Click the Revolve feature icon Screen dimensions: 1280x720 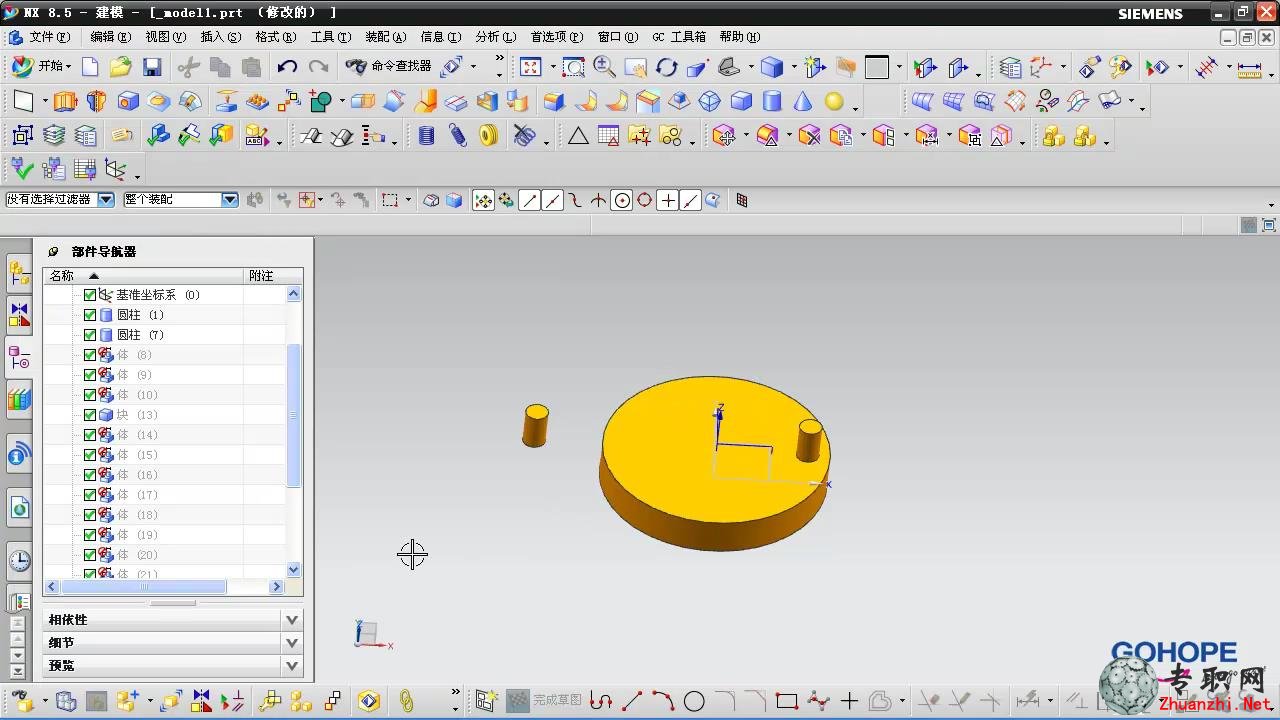click(x=96, y=101)
